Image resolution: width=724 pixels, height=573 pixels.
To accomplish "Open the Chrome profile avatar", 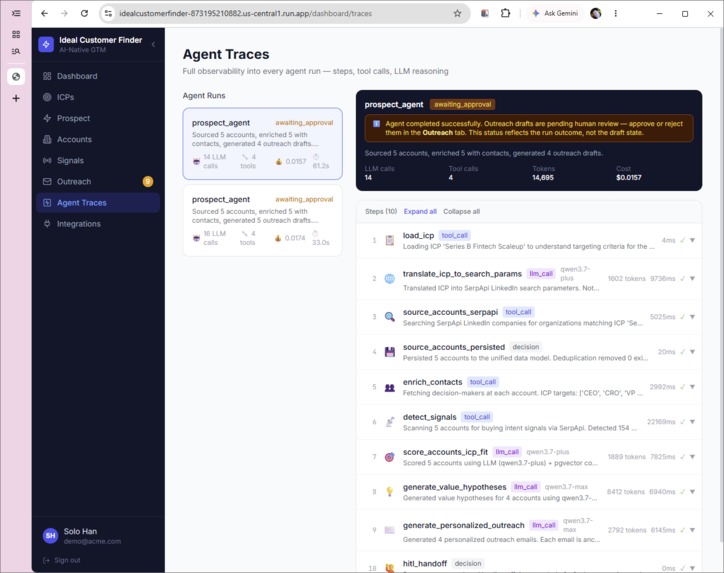I will (x=596, y=13).
